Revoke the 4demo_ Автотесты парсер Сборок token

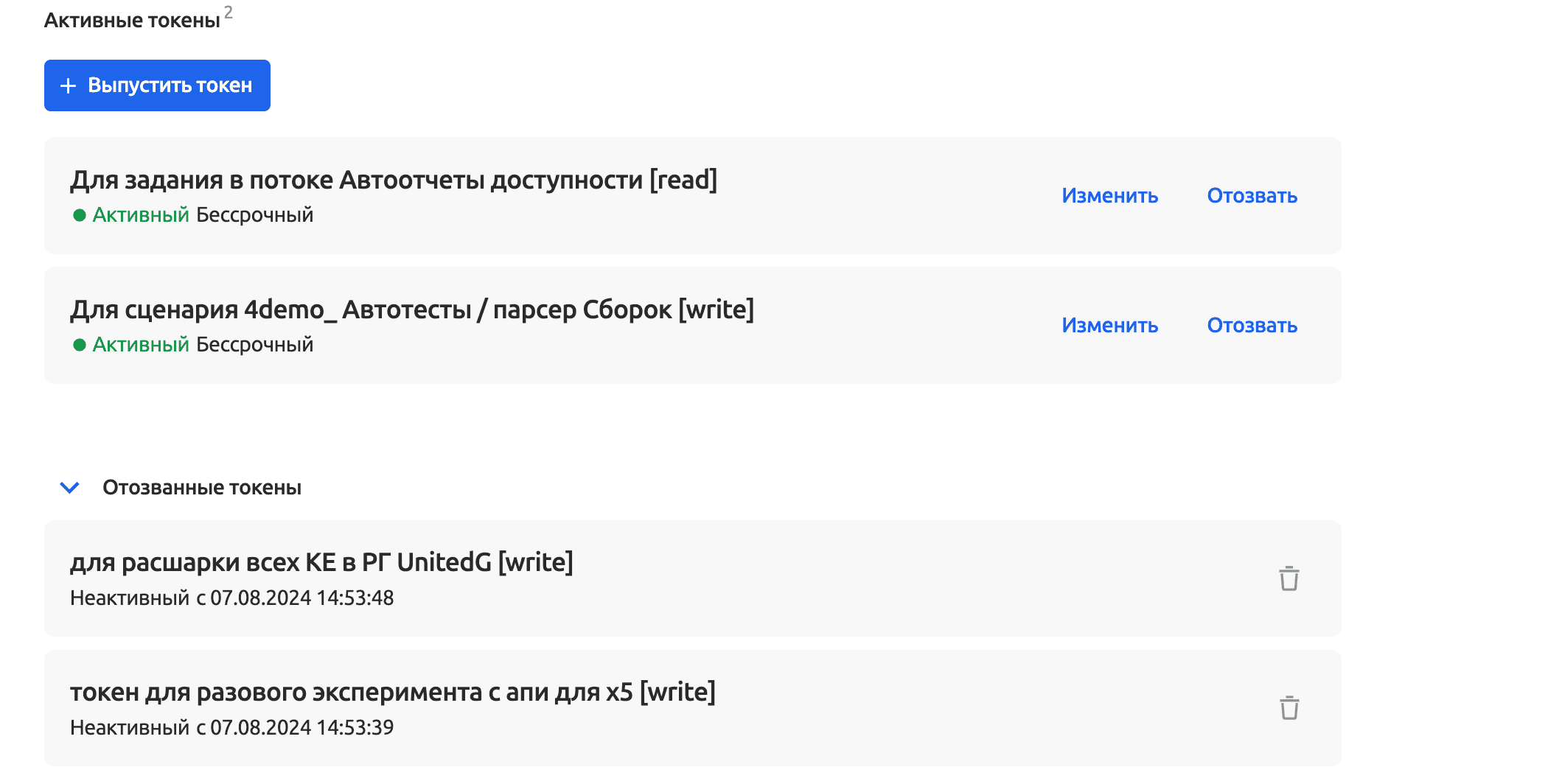[x=1252, y=326]
